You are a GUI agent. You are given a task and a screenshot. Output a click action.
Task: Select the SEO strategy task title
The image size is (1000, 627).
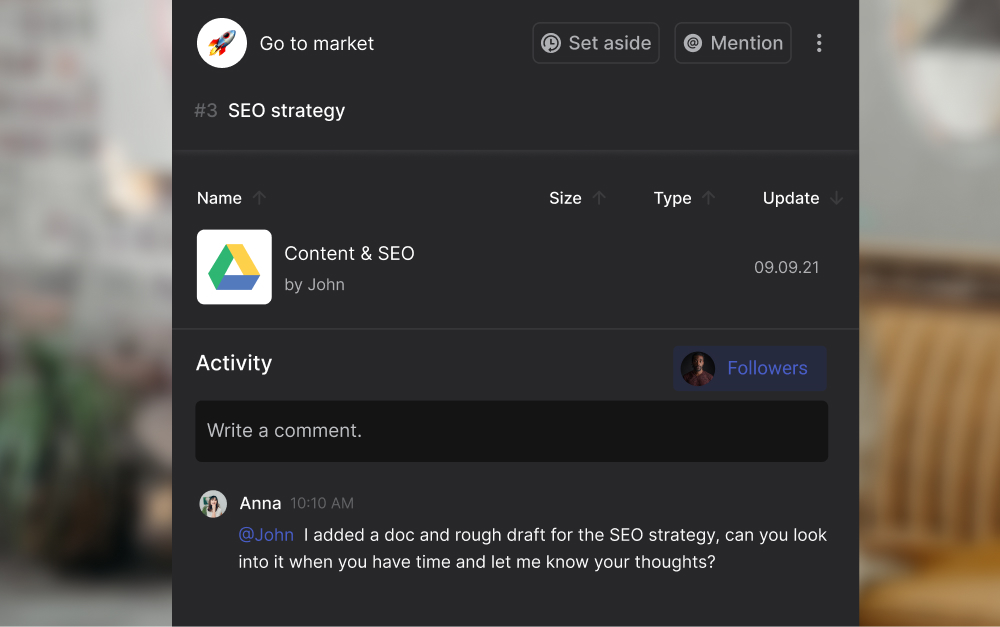pyautogui.click(x=286, y=111)
